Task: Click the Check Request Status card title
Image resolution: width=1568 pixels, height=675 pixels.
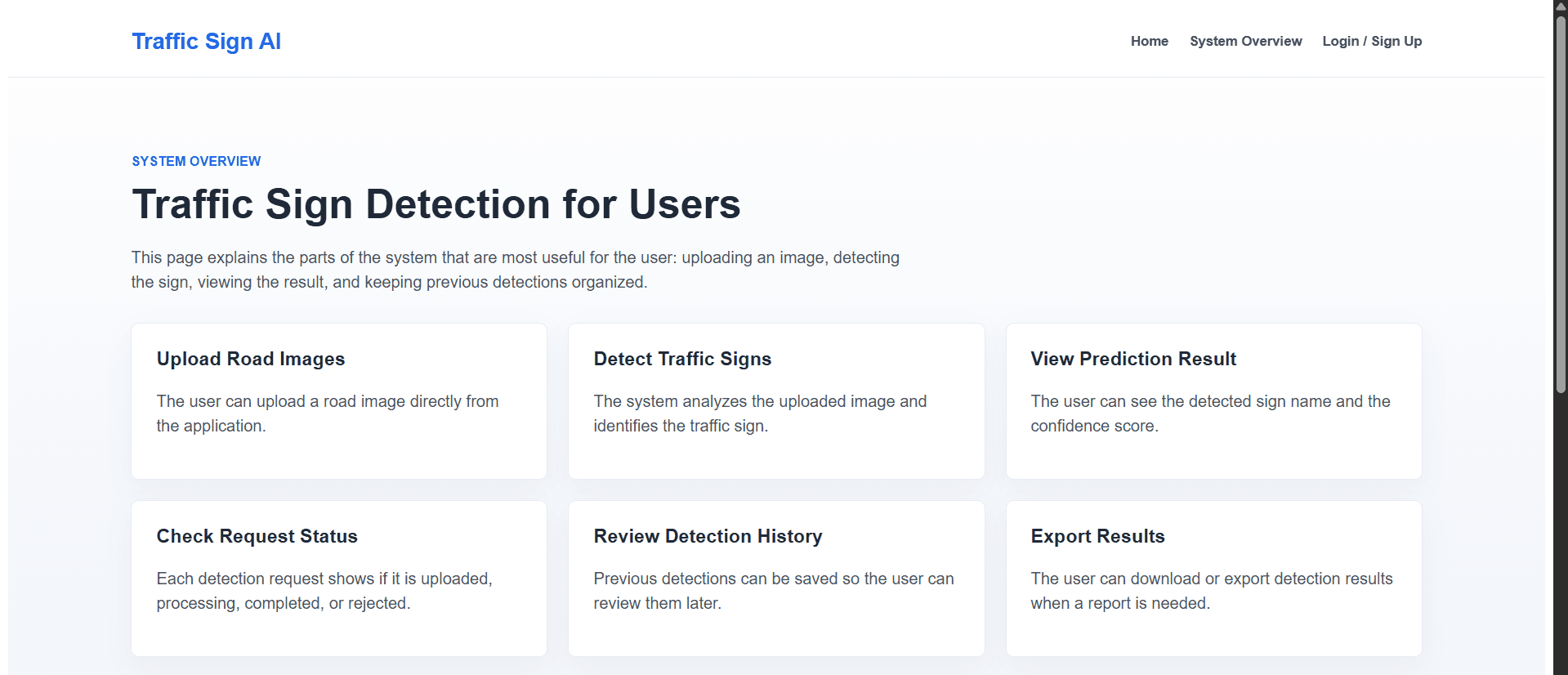Action: click(x=257, y=536)
